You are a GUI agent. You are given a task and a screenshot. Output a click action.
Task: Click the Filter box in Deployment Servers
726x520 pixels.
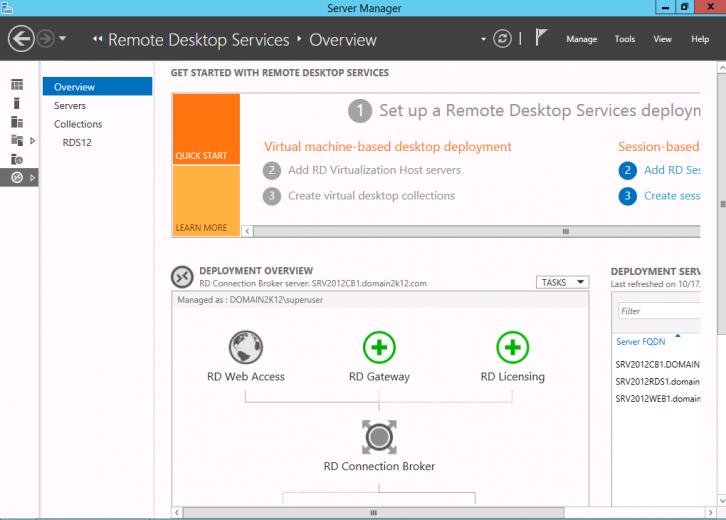659,311
